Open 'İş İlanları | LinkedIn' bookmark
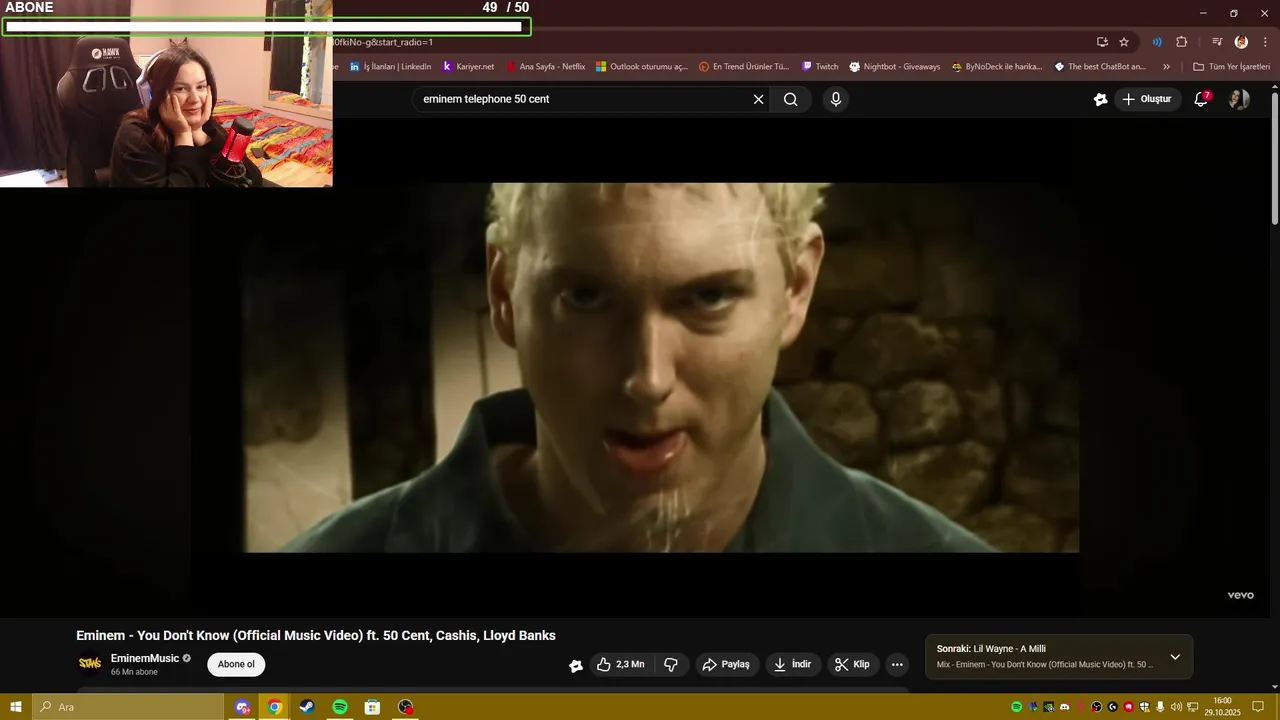Image resolution: width=1280 pixels, height=720 pixels. point(390,67)
